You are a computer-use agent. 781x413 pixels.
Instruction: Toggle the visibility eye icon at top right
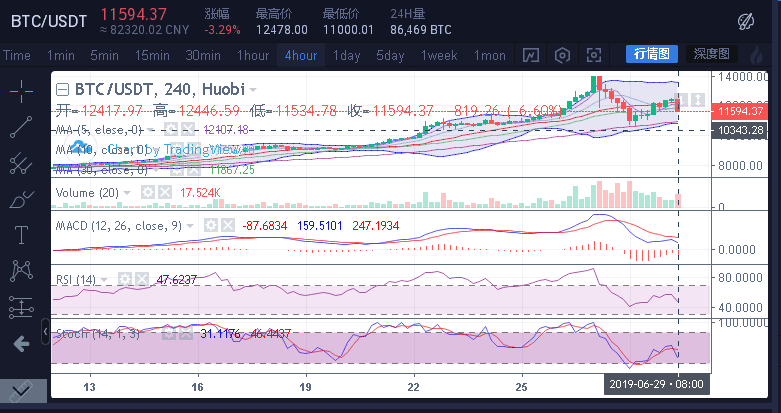tap(746, 20)
